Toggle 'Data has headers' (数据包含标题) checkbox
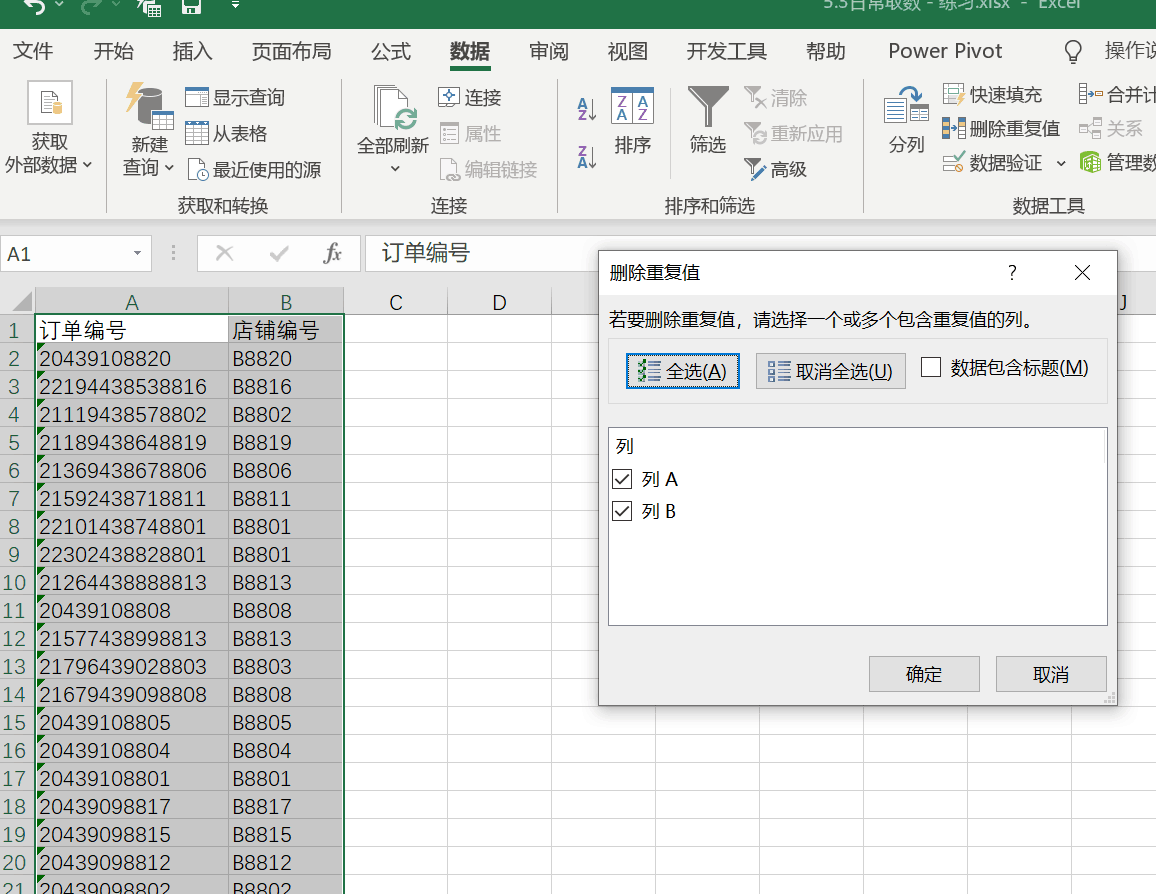The image size is (1156, 894). 931,367
